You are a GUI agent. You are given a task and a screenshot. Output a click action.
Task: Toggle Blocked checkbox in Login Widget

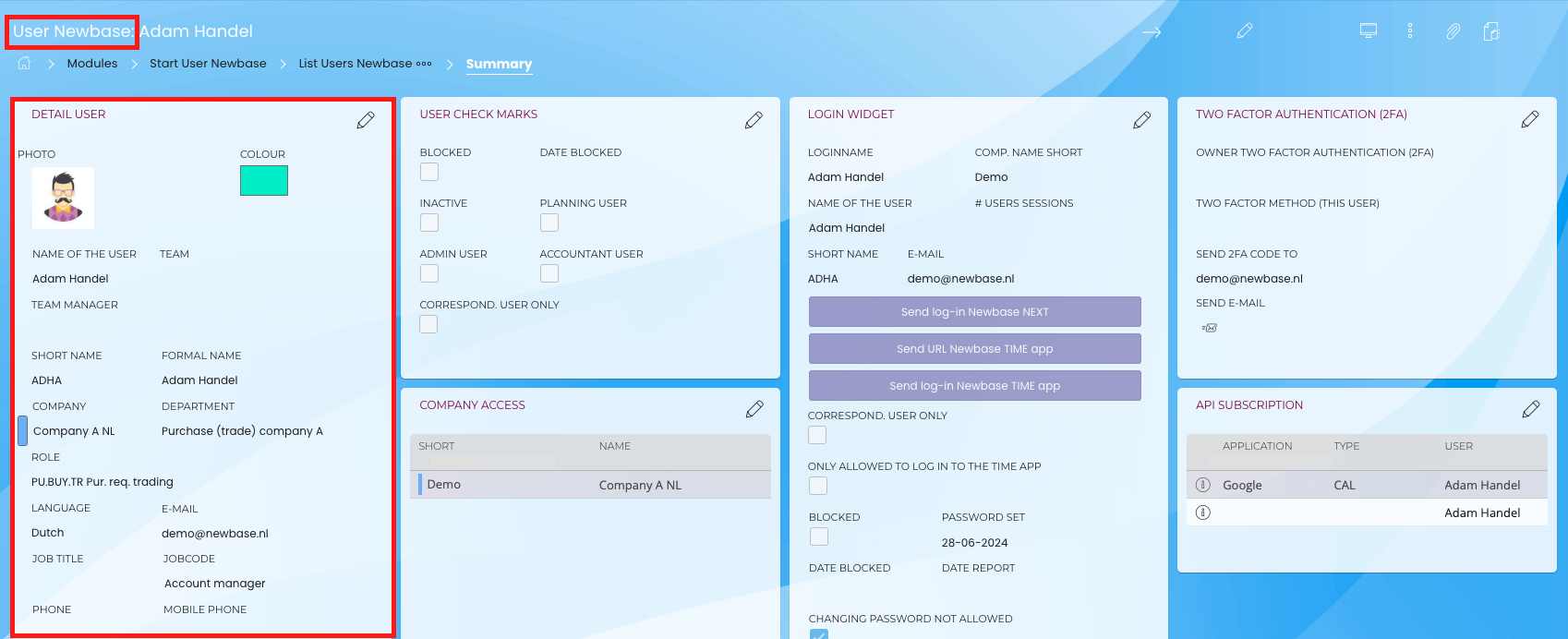click(819, 537)
